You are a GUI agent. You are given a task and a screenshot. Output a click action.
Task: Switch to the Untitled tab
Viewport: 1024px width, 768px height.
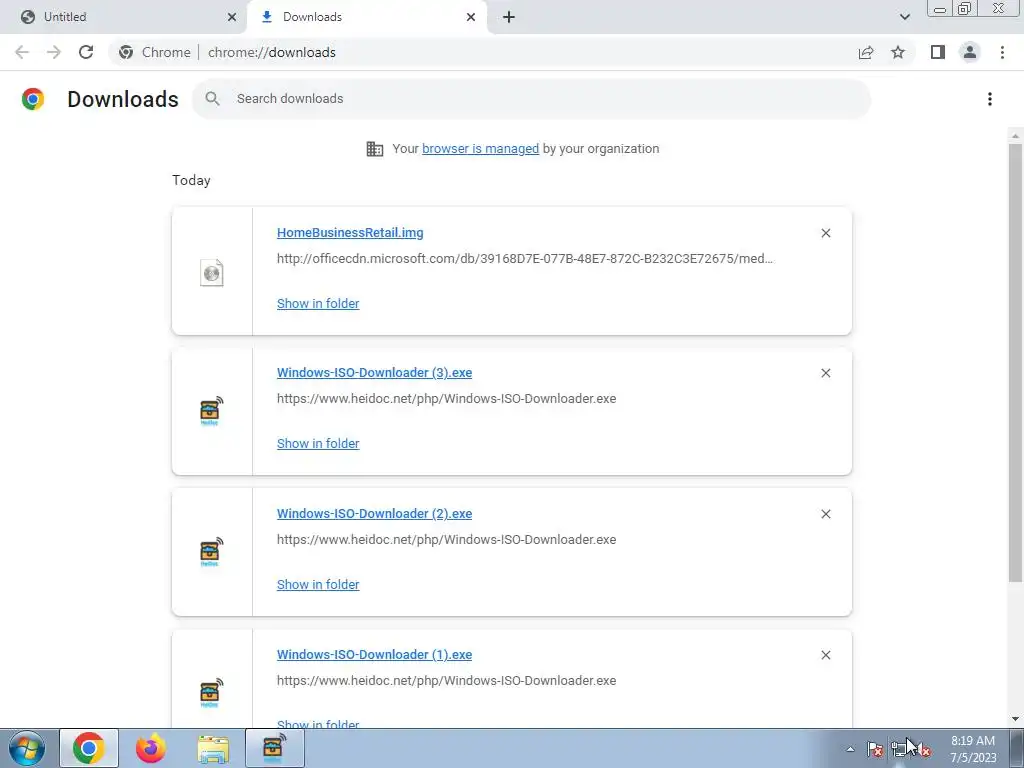[124, 17]
